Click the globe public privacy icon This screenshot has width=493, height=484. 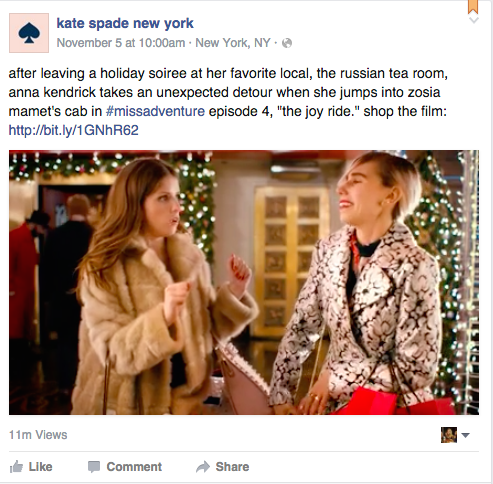coord(287,43)
